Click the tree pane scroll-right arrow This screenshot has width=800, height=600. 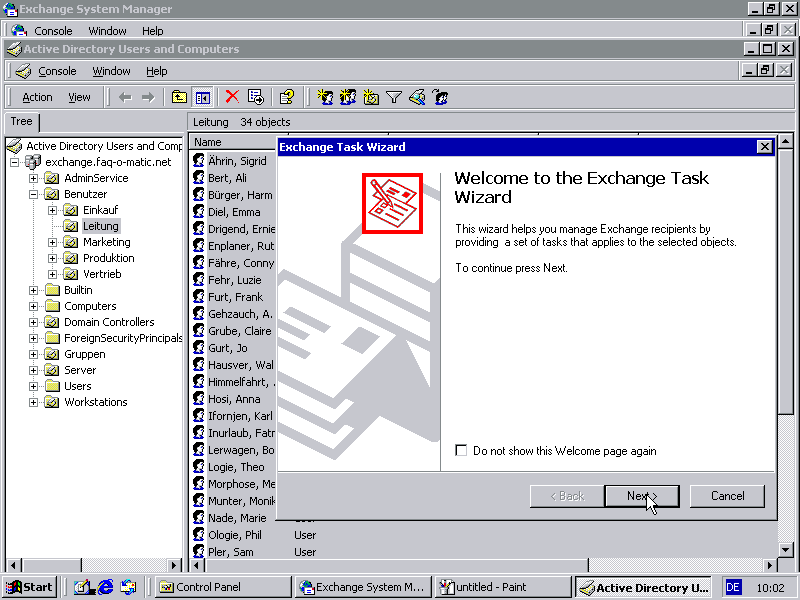[x=174, y=565]
